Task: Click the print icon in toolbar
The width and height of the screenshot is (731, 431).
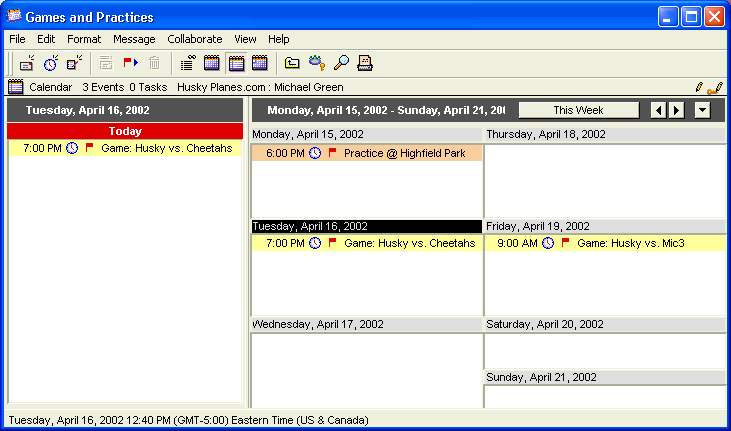Action: pos(365,63)
